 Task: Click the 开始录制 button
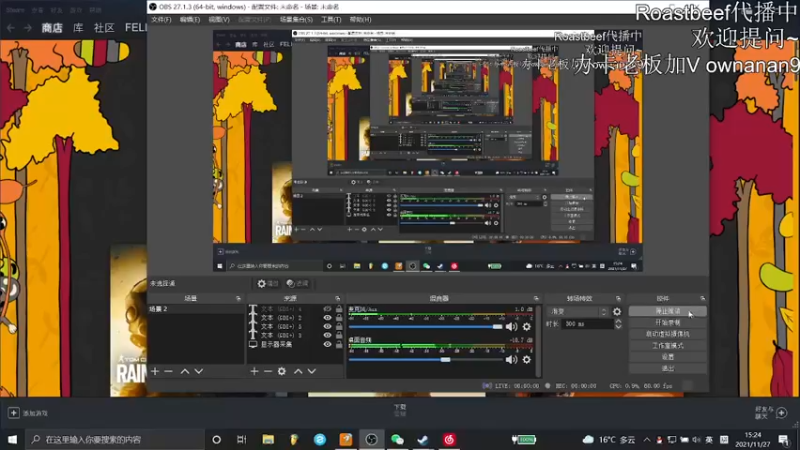(667, 322)
